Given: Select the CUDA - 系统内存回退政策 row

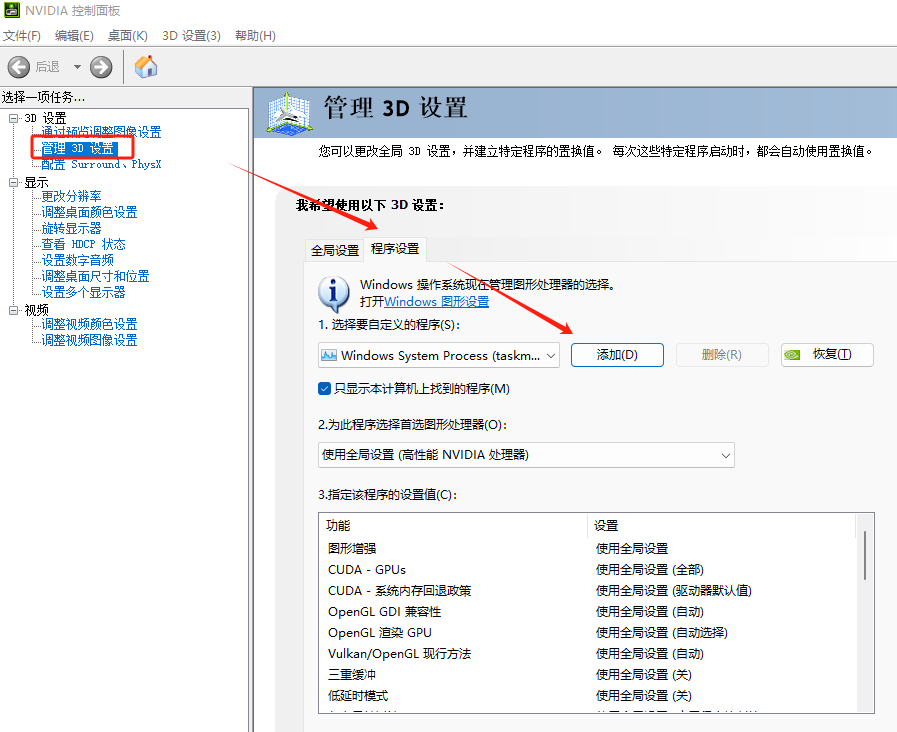Looking at the screenshot, I should click(x=589, y=591).
